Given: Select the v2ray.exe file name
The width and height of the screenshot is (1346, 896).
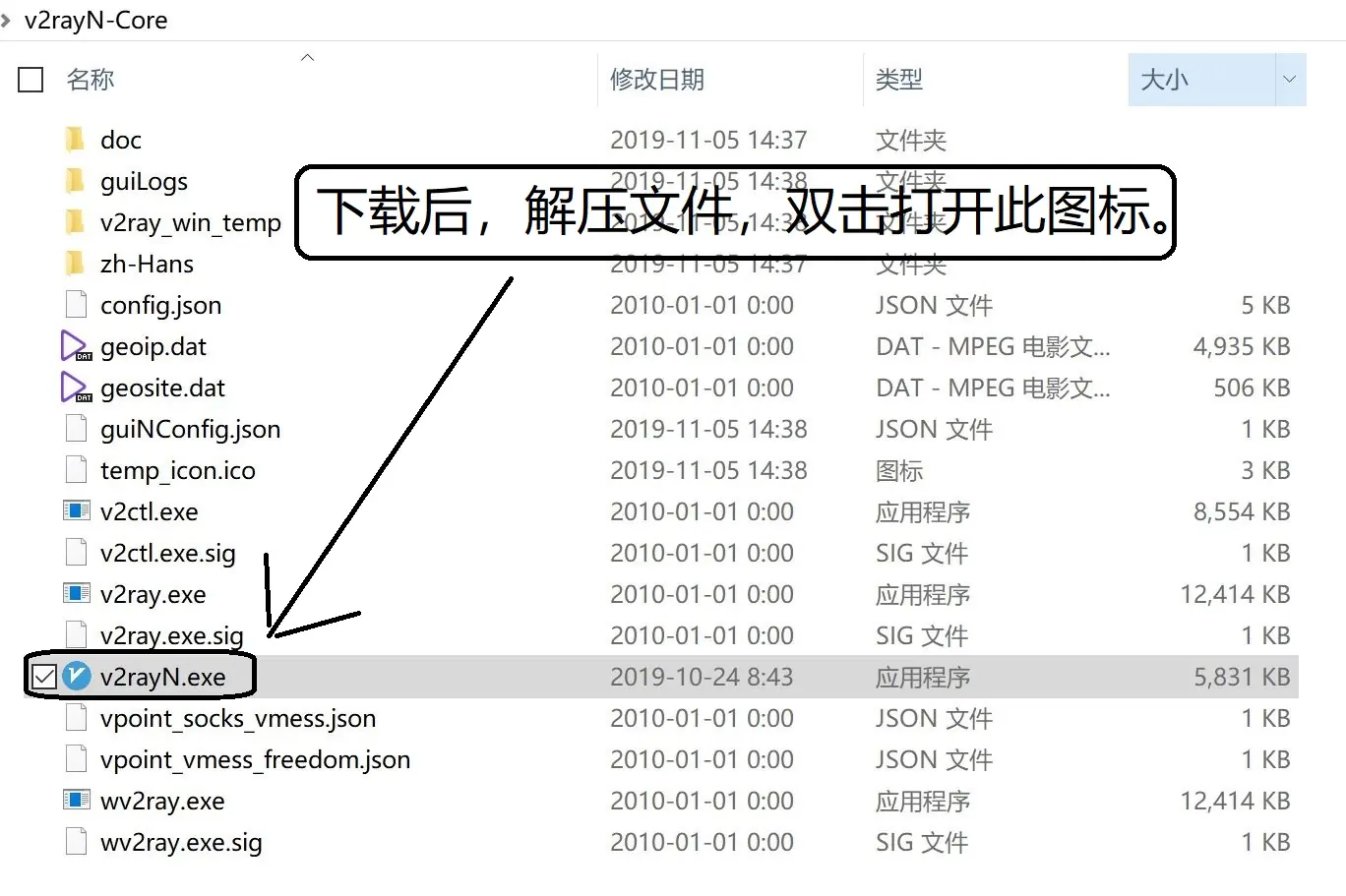Looking at the screenshot, I should tap(153, 594).
